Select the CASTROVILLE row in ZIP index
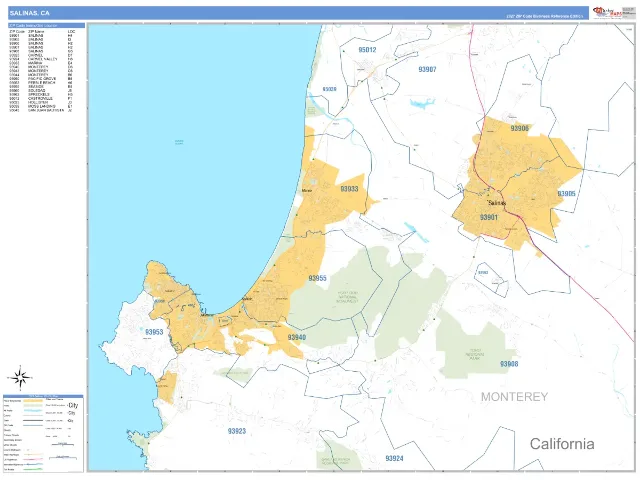 (41, 98)
